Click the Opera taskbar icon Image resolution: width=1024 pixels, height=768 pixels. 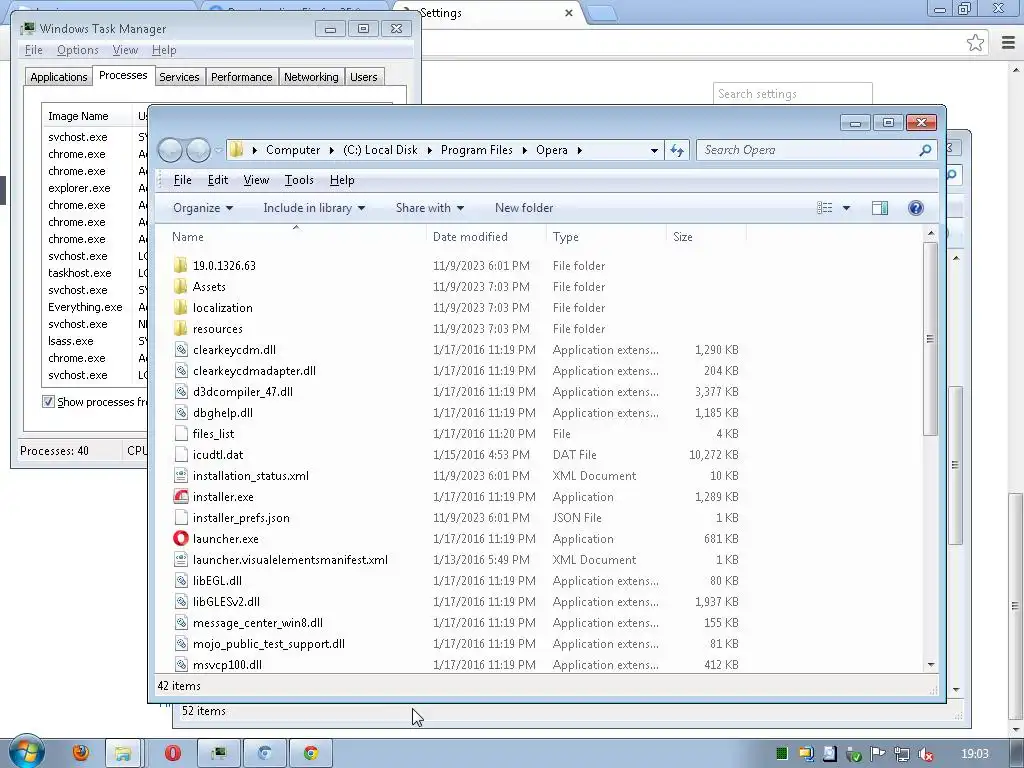172,754
